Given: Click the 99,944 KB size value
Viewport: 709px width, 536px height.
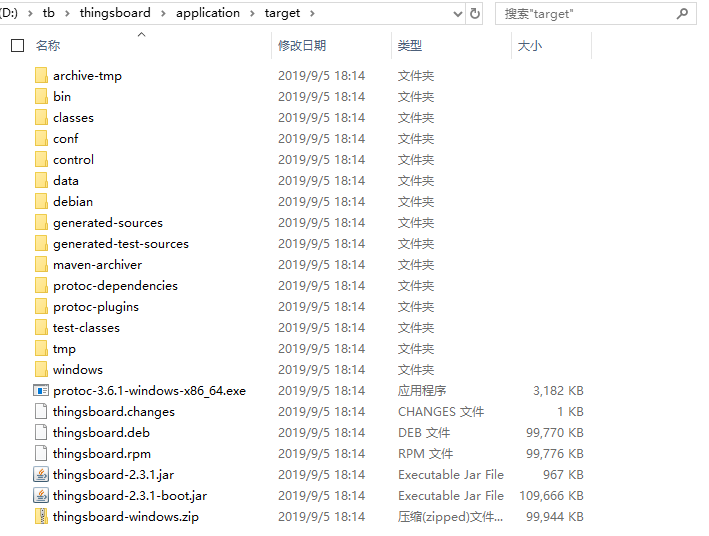Looking at the screenshot, I should 554,517.
